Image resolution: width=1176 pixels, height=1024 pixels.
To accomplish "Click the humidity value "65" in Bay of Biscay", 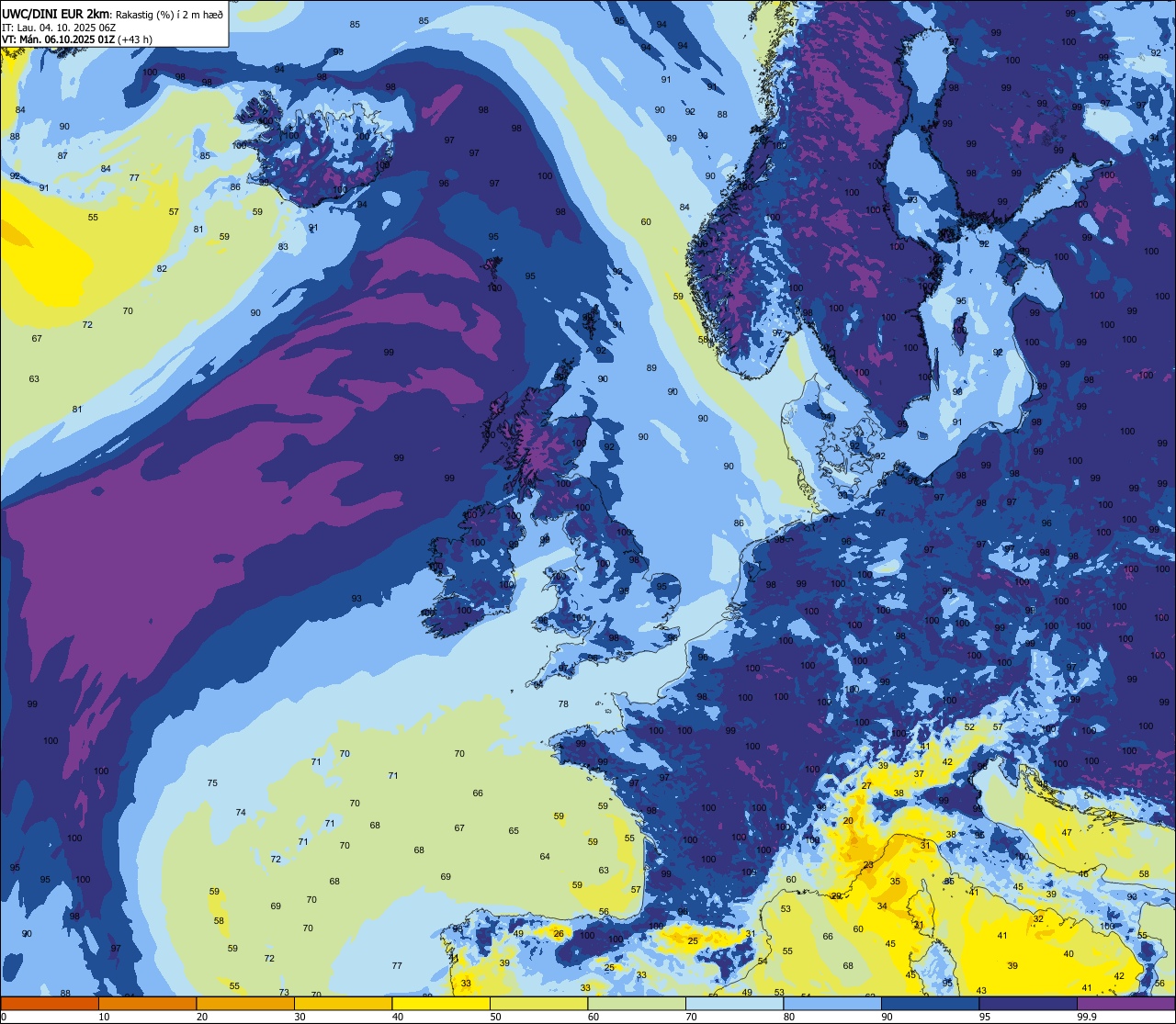I will (x=514, y=830).
